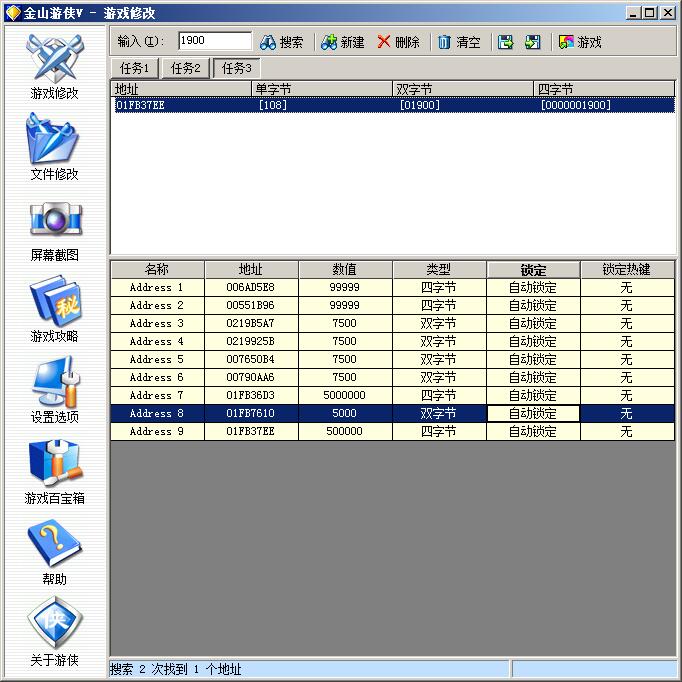Click the status bar search result text
The height and width of the screenshot is (682, 682).
pos(175,669)
